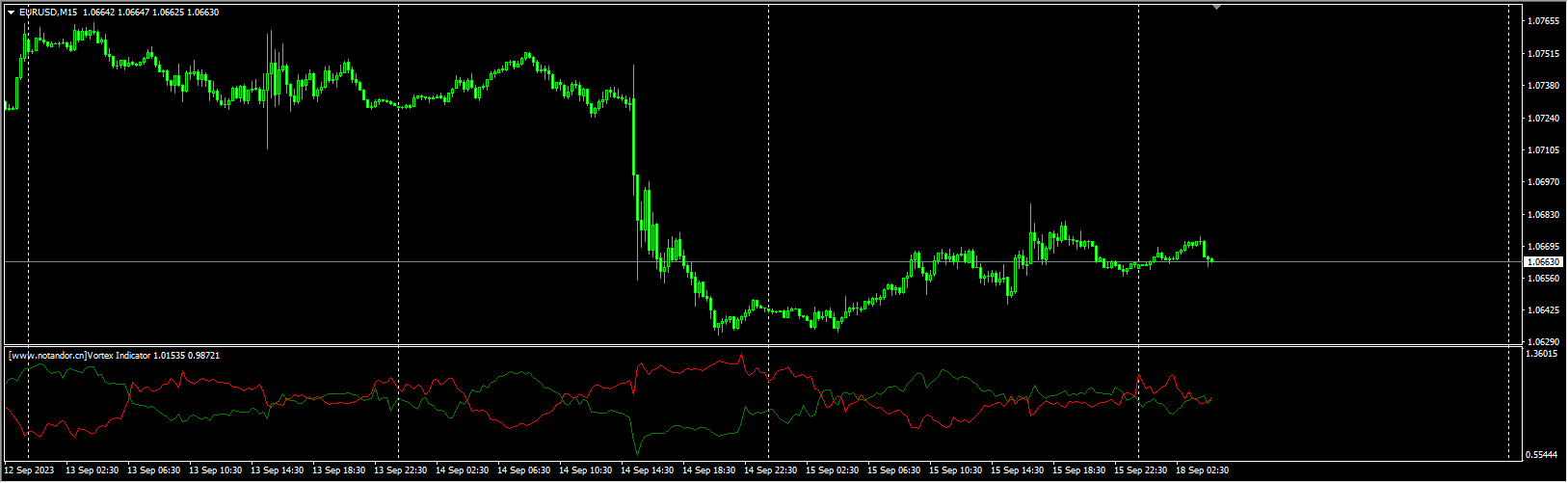The image size is (1568, 483).
Task: Click the 1.06290 price scale level
Action: click(1545, 342)
